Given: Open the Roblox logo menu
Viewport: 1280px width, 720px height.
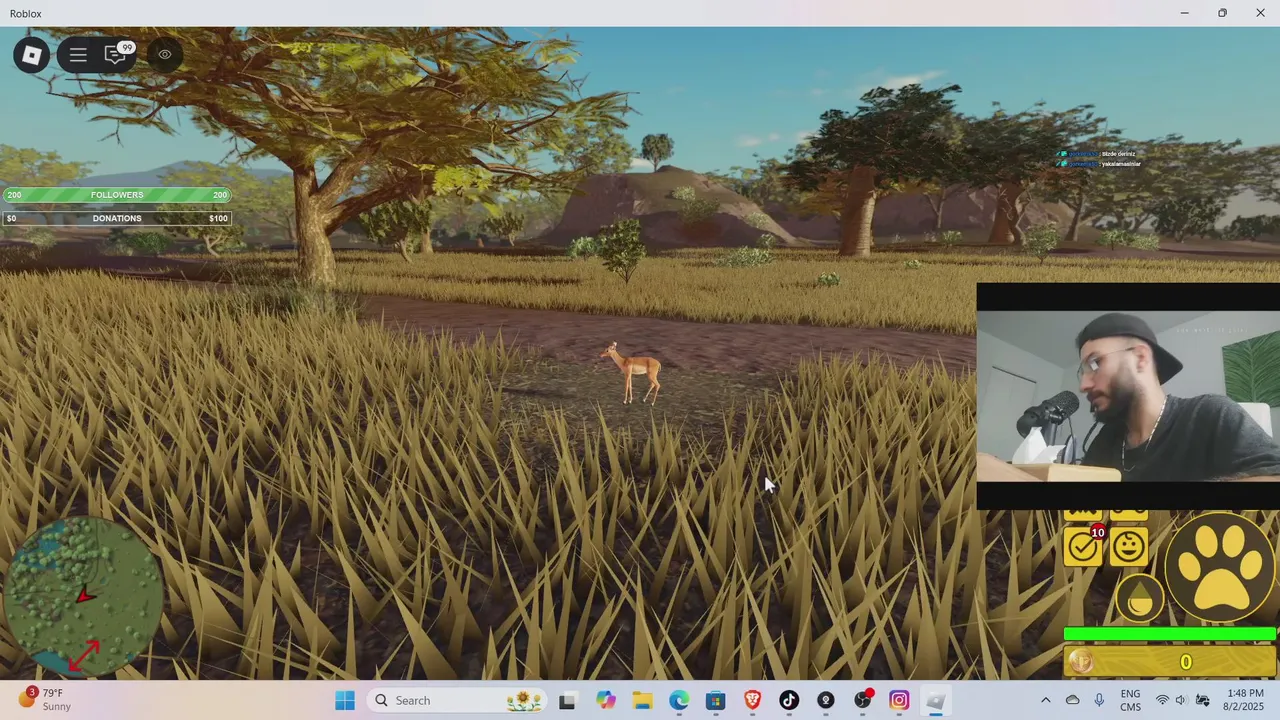Looking at the screenshot, I should [32, 55].
